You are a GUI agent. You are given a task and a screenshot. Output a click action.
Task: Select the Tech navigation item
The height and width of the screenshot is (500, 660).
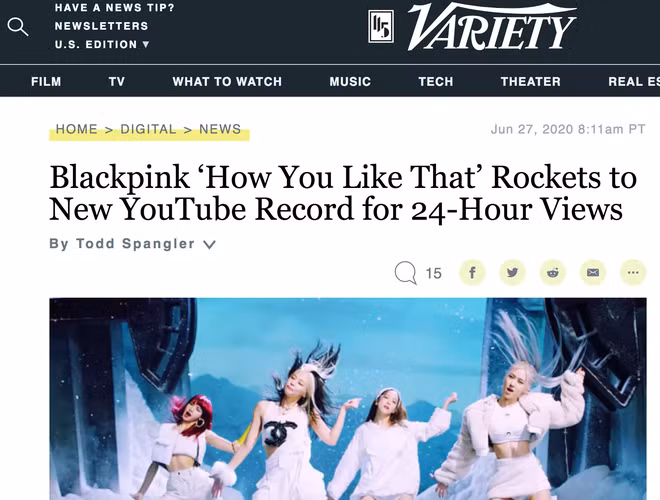[436, 81]
